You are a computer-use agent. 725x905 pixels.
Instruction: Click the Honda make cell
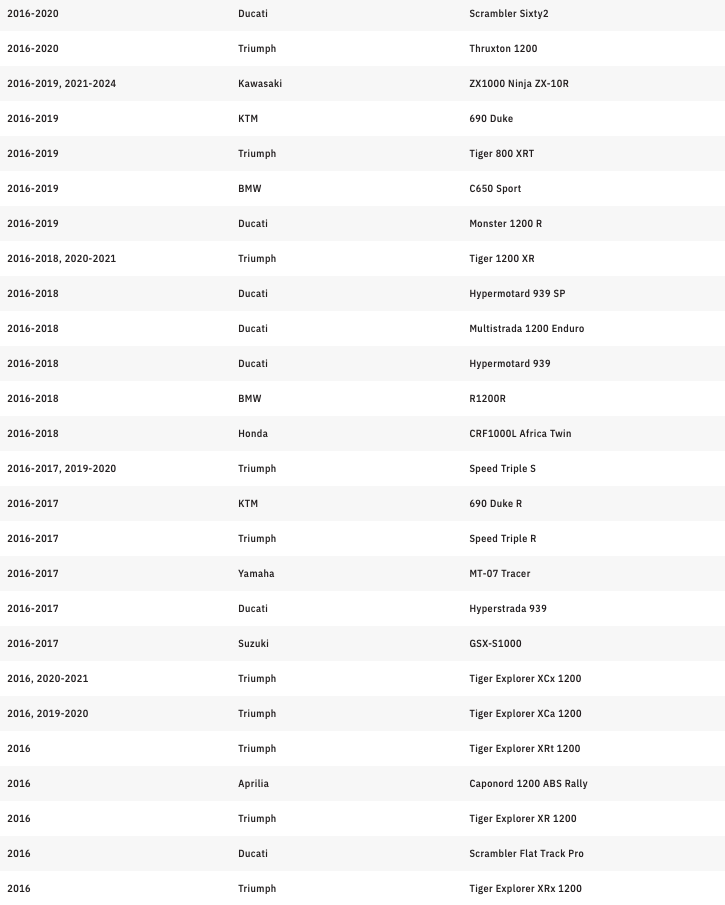pyautogui.click(x=253, y=434)
